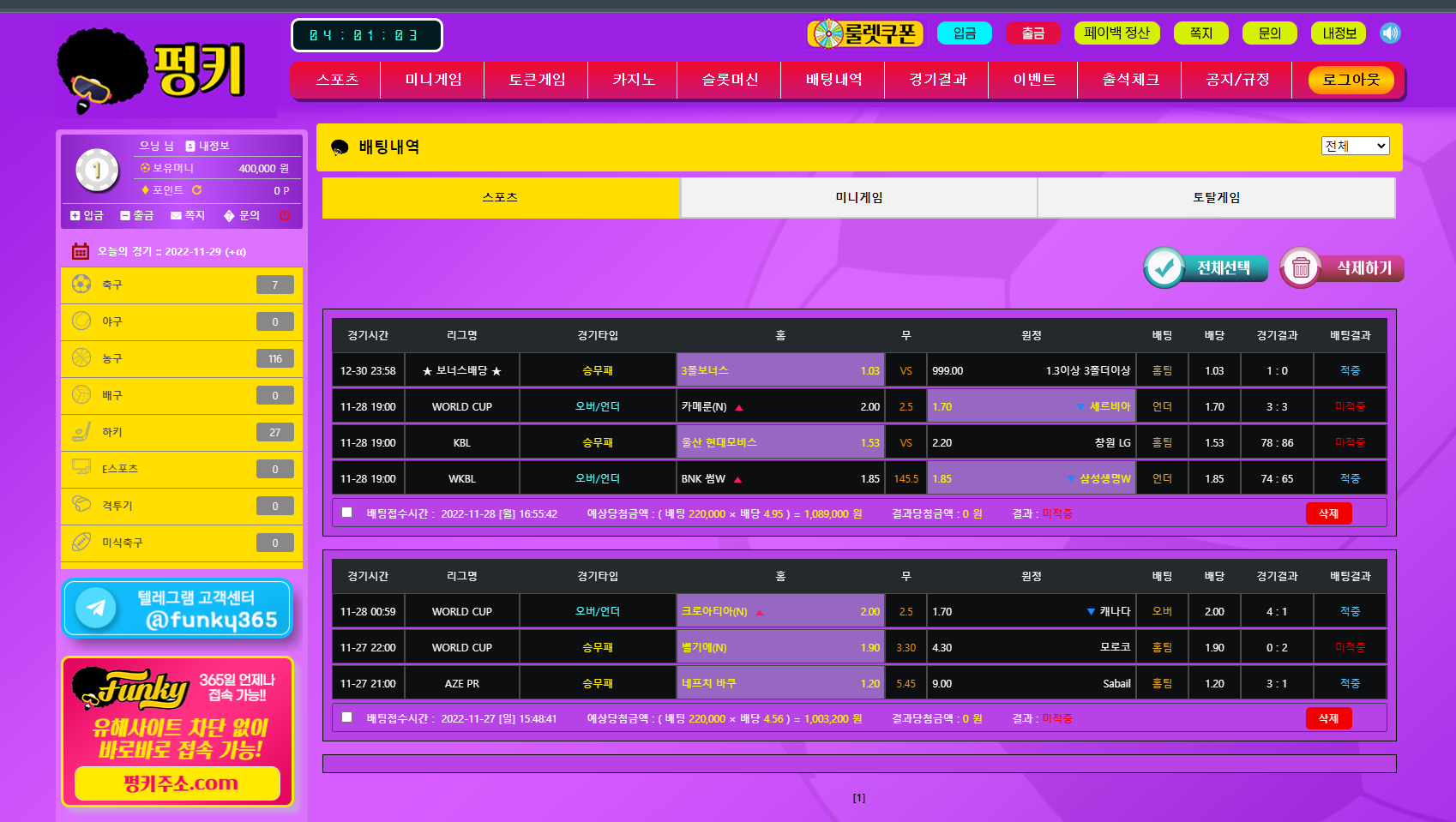Open 경기결과 in the main navigation
This screenshot has width=1456, height=822.
937,80
